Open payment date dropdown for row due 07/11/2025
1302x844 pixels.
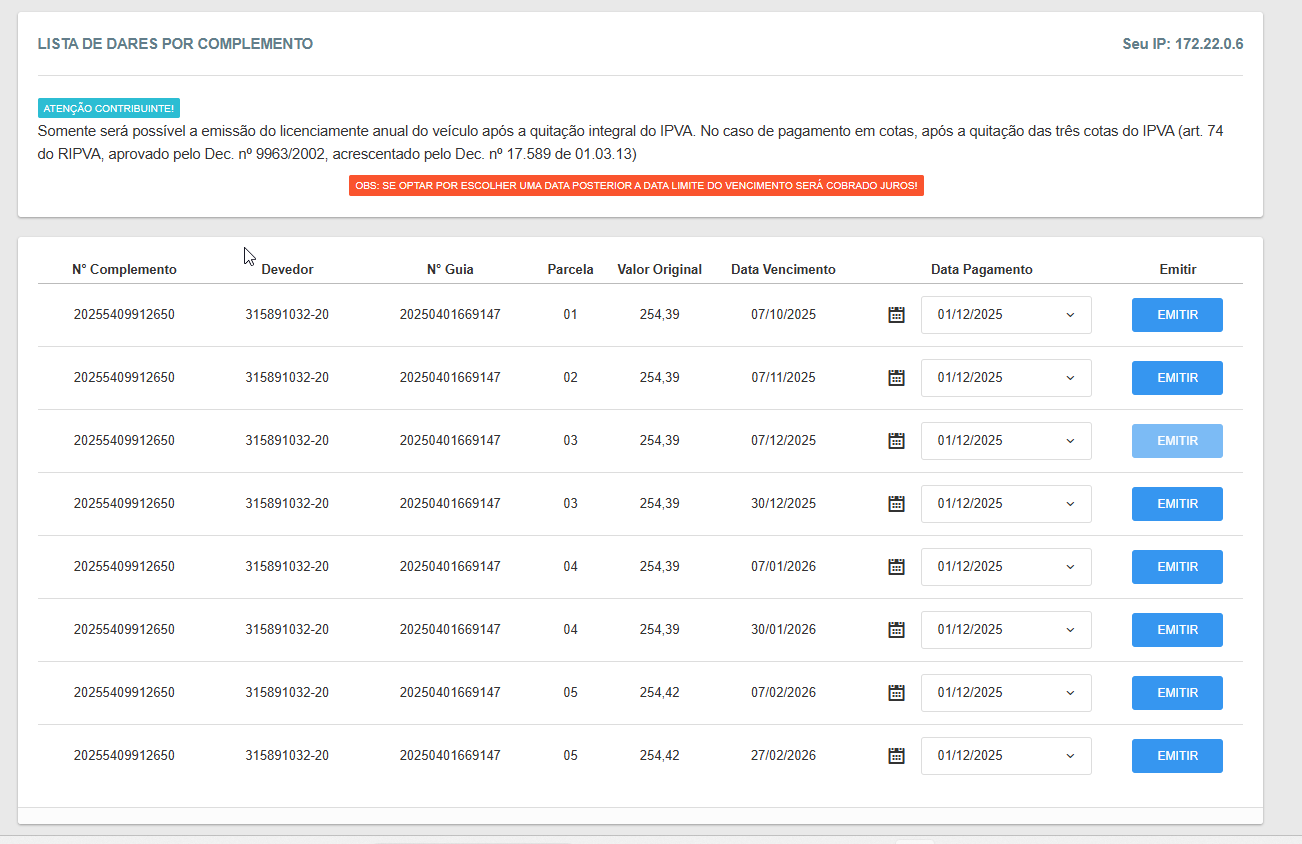1005,378
